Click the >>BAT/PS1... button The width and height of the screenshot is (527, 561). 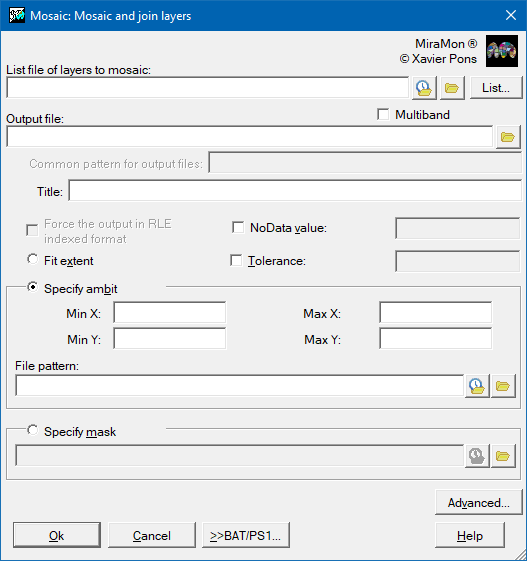tap(246, 535)
